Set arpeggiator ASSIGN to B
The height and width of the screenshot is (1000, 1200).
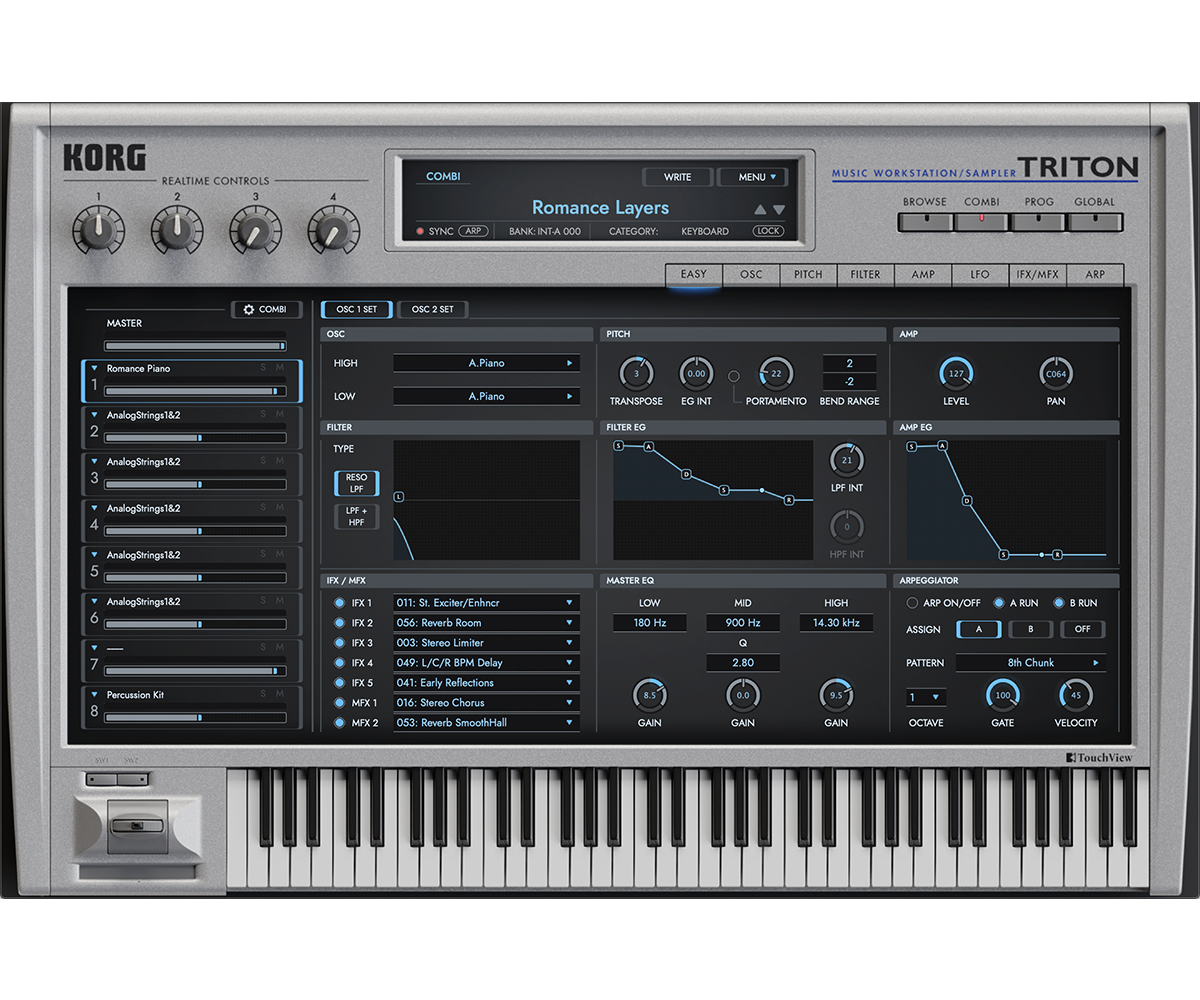click(1031, 629)
